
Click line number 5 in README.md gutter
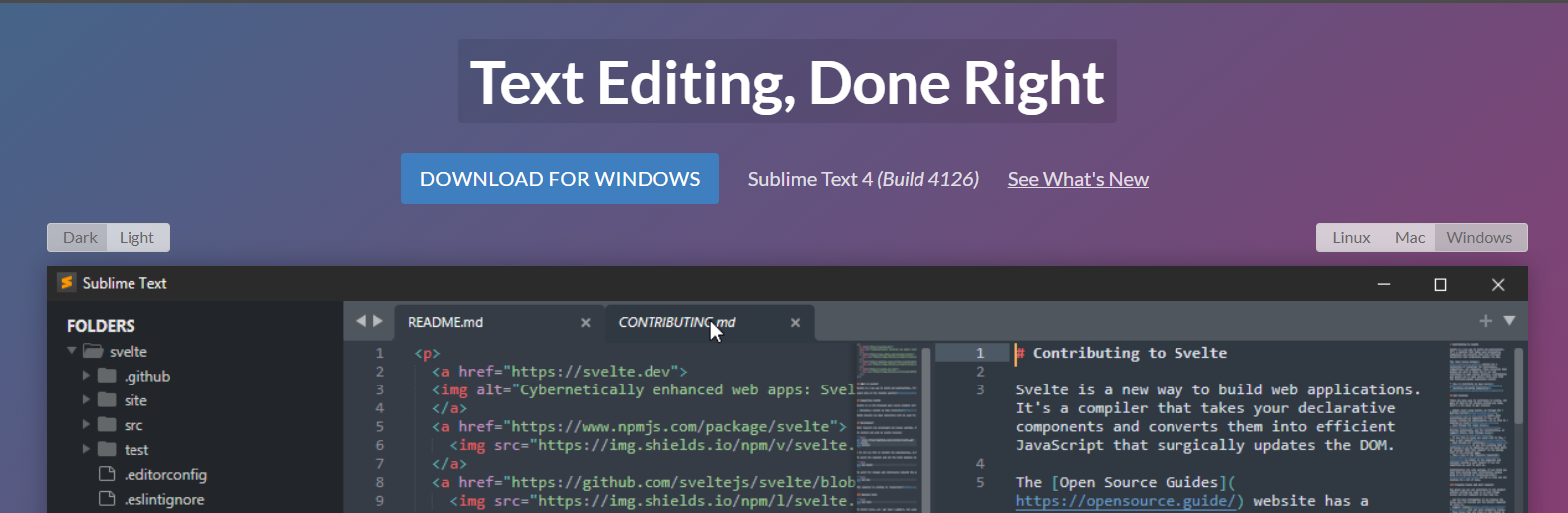(x=379, y=426)
